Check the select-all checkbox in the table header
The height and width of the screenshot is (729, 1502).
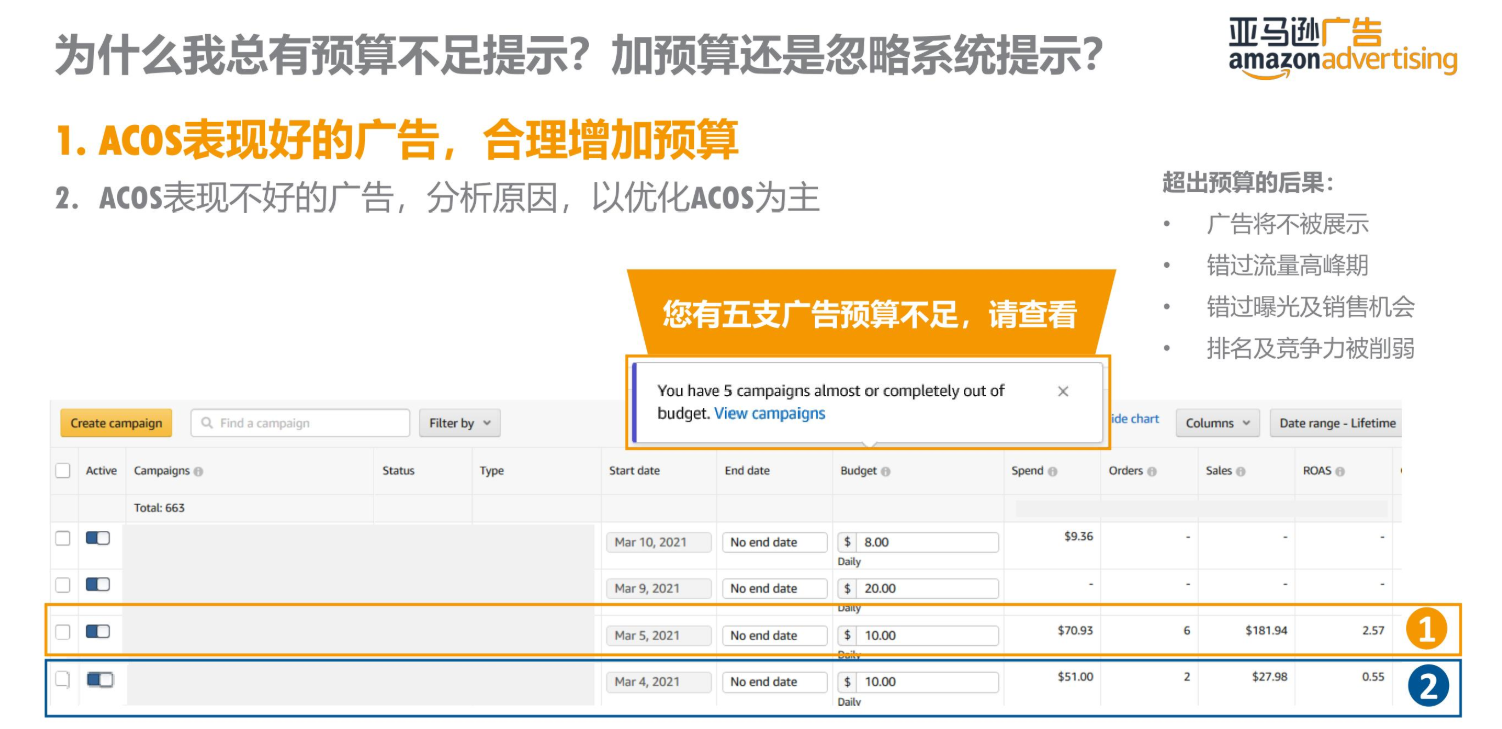tap(62, 470)
